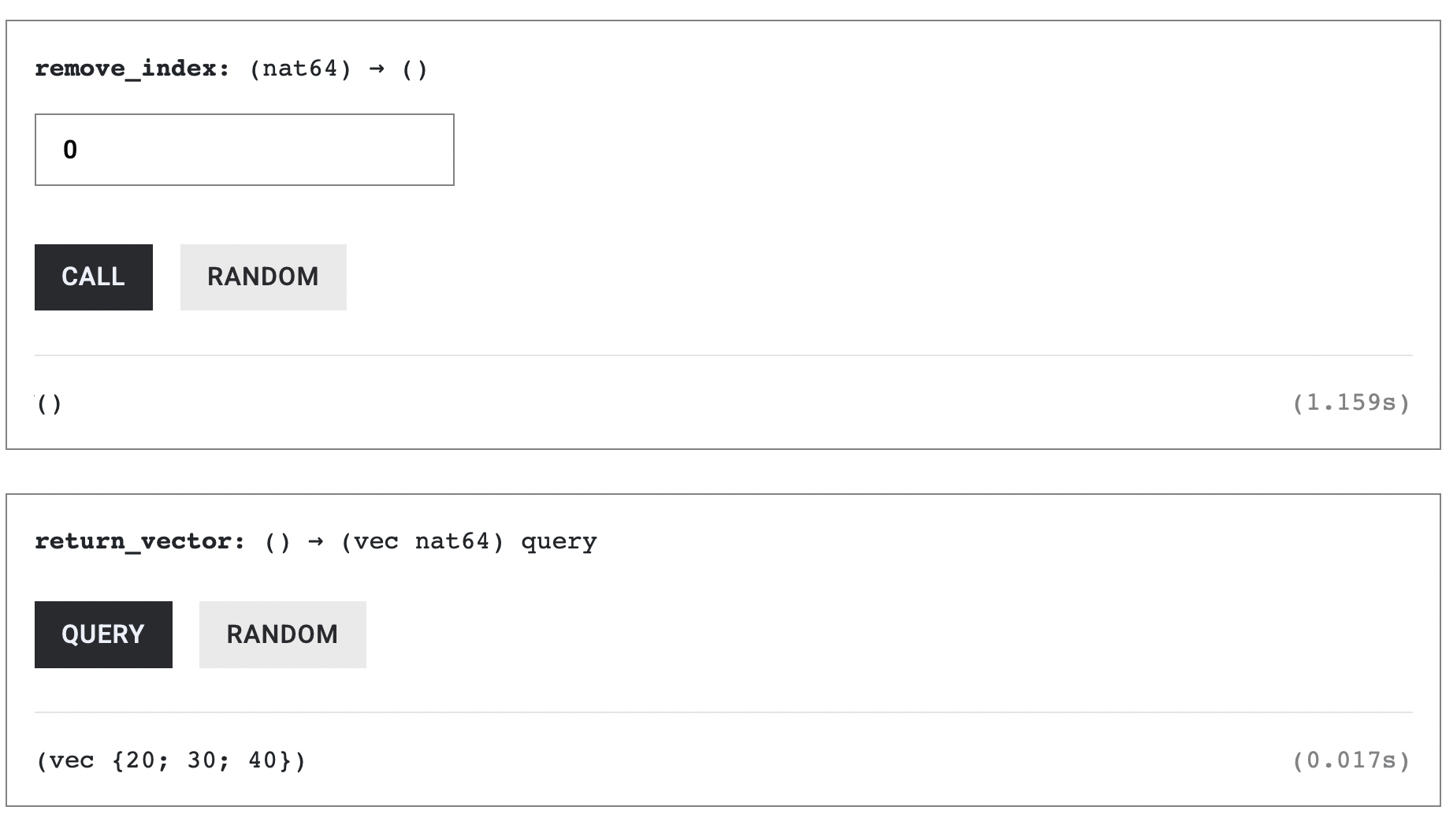
Task: Click the 'query' keyword in return_vector signature
Action: [x=559, y=541]
